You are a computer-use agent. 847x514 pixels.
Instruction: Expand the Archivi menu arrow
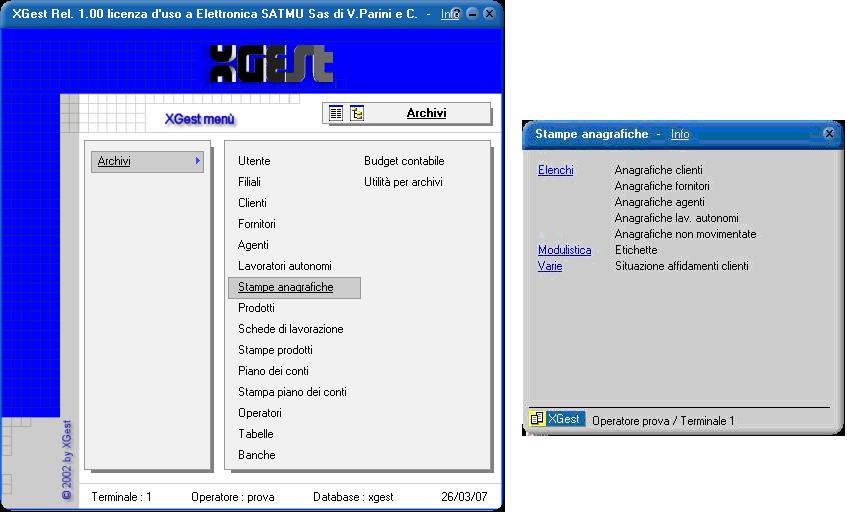click(x=198, y=161)
